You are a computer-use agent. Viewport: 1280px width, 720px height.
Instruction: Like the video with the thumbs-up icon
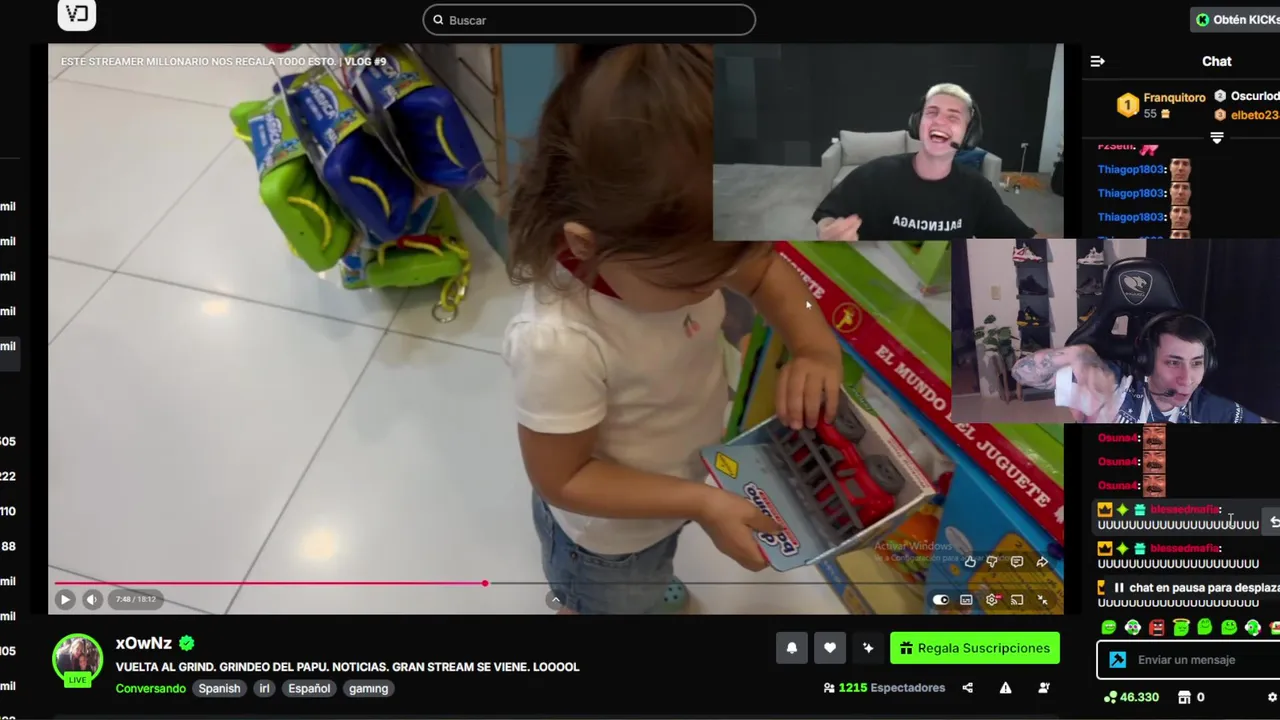click(x=970, y=562)
